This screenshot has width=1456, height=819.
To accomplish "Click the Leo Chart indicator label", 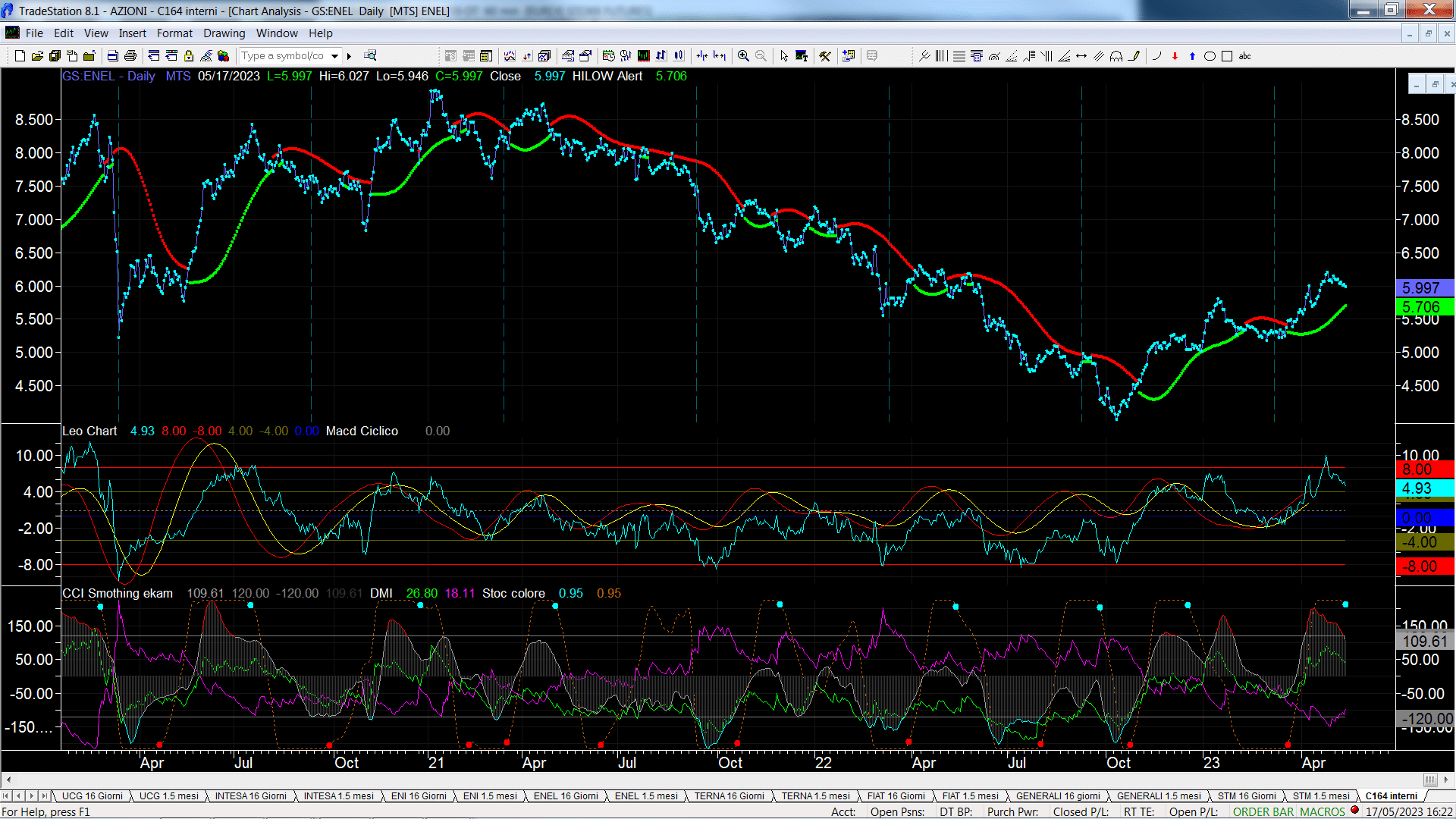I will click(x=89, y=431).
